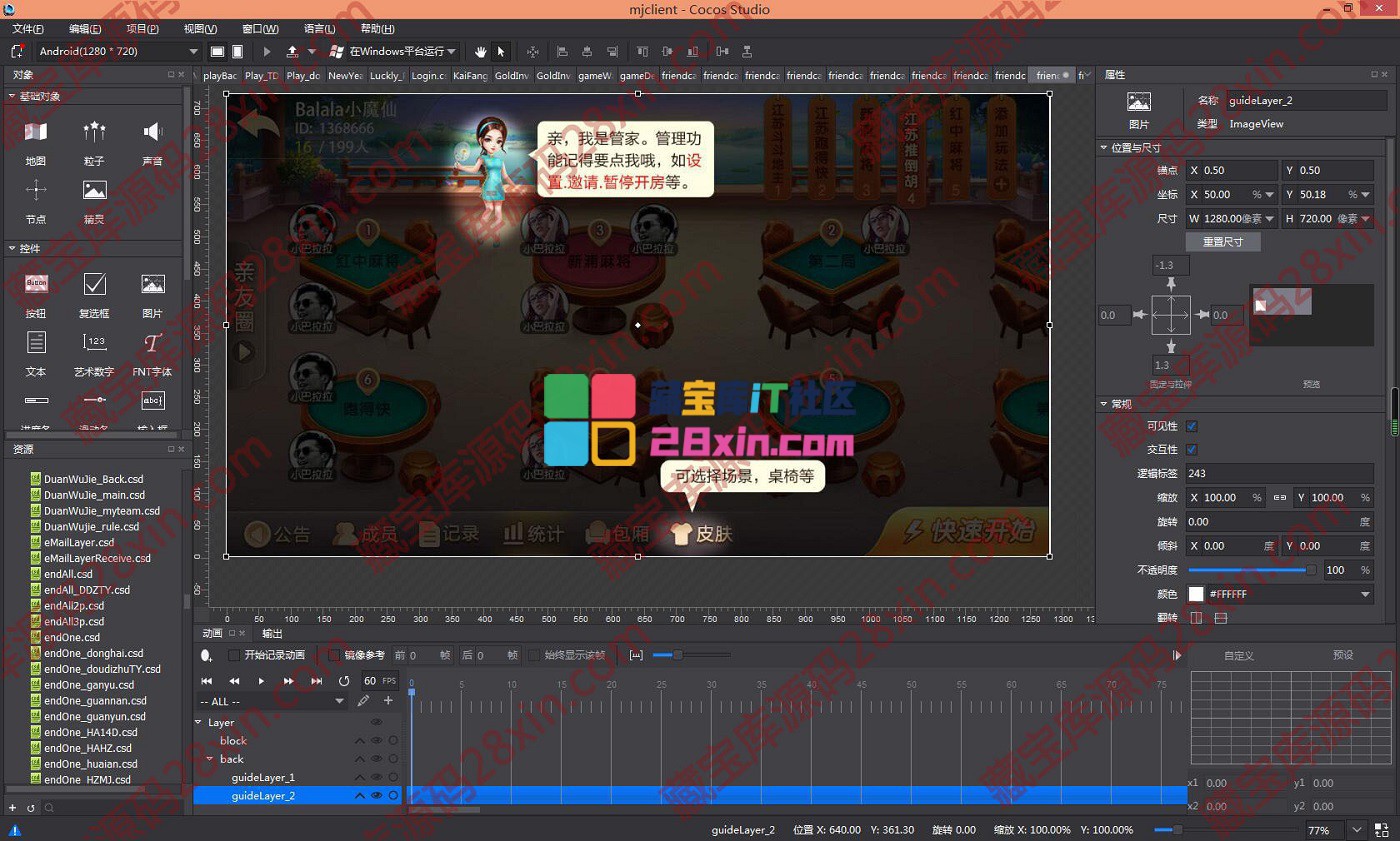1400x841 pixels.
Task: Collapse the 控件 section
Action: point(11,248)
